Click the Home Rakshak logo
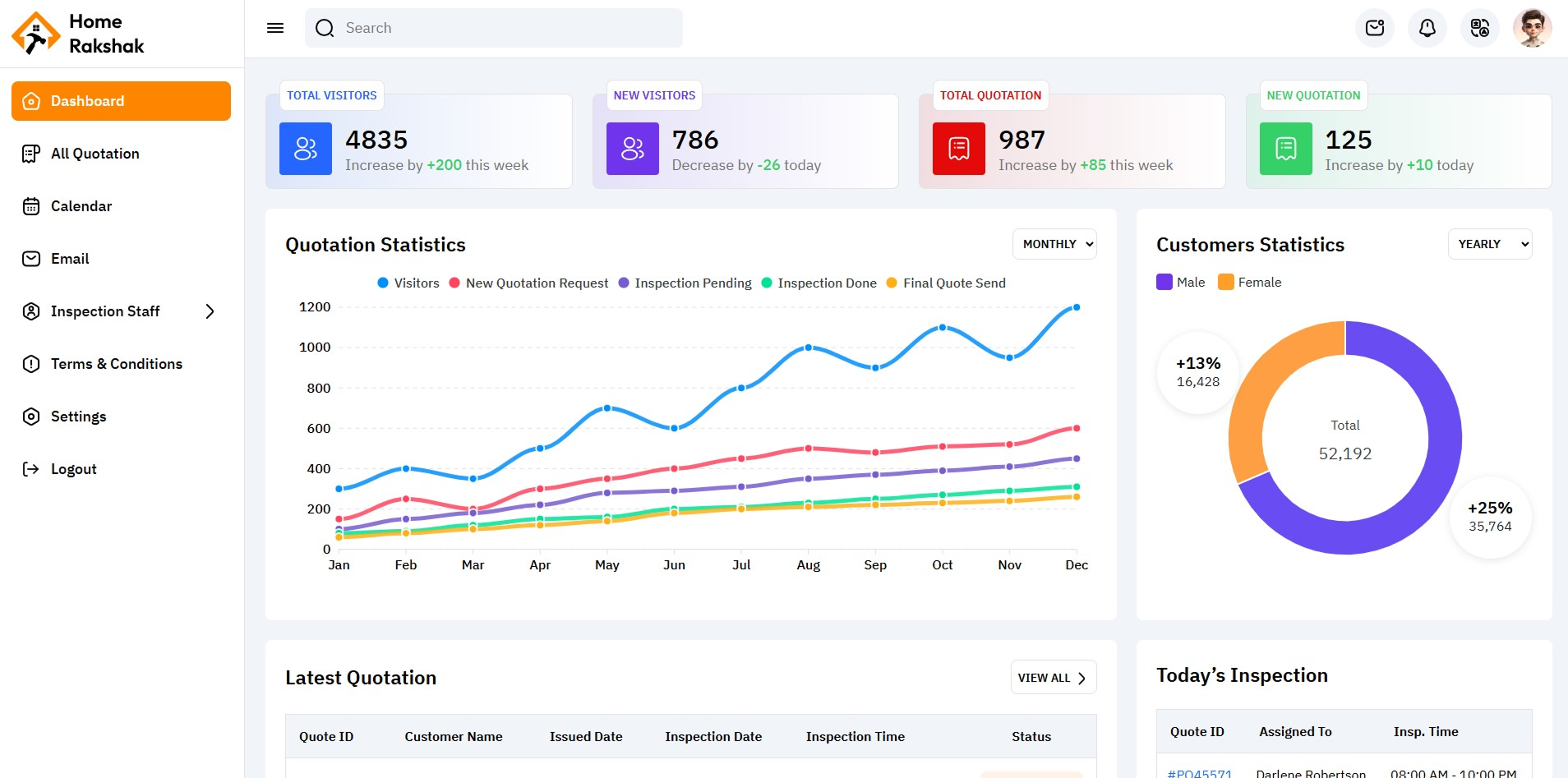This screenshot has height=778, width=1568. click(x=78, y=34)
